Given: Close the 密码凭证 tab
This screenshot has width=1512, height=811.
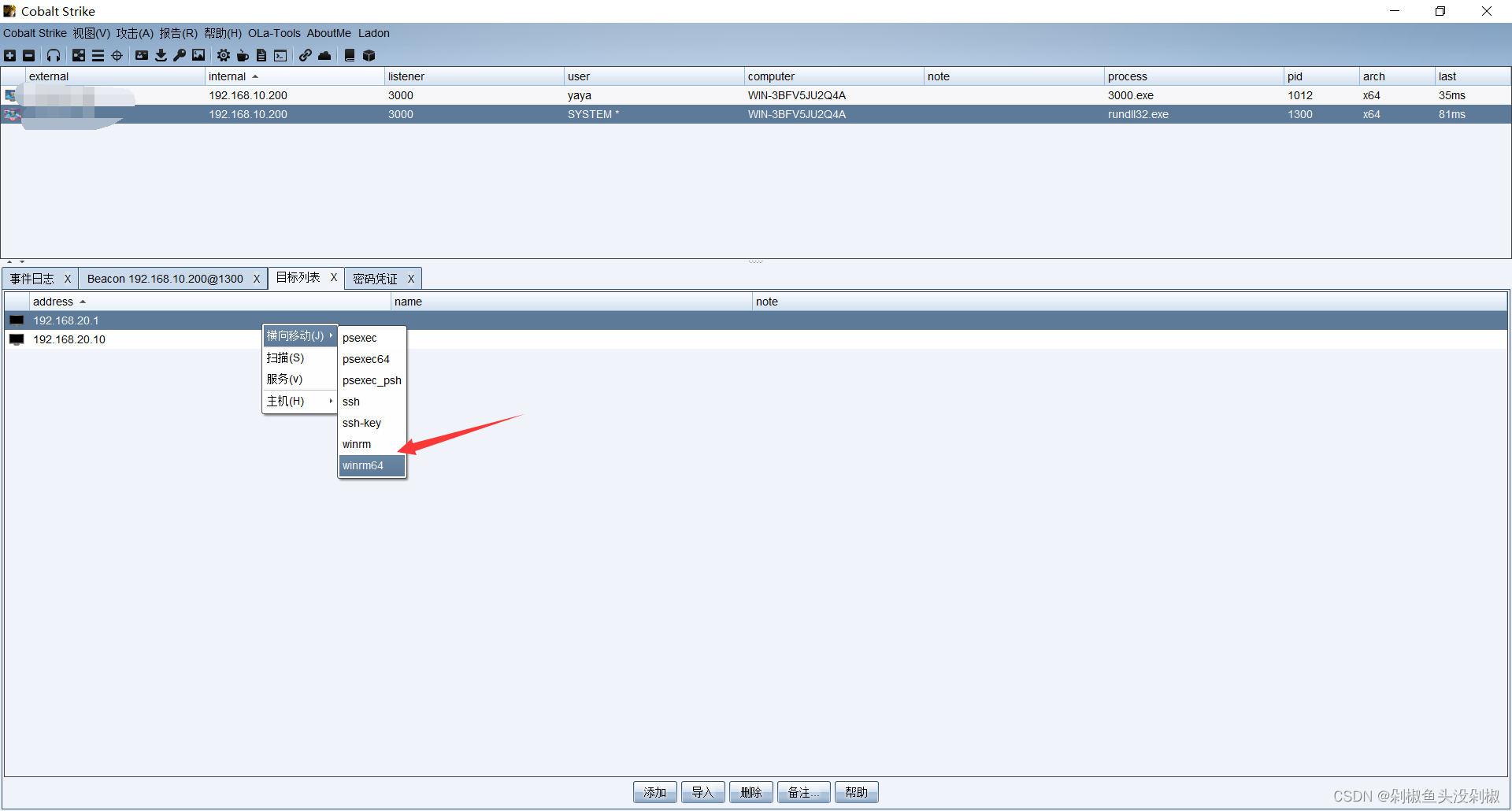Looking at the screenshot, I should 411,279.
